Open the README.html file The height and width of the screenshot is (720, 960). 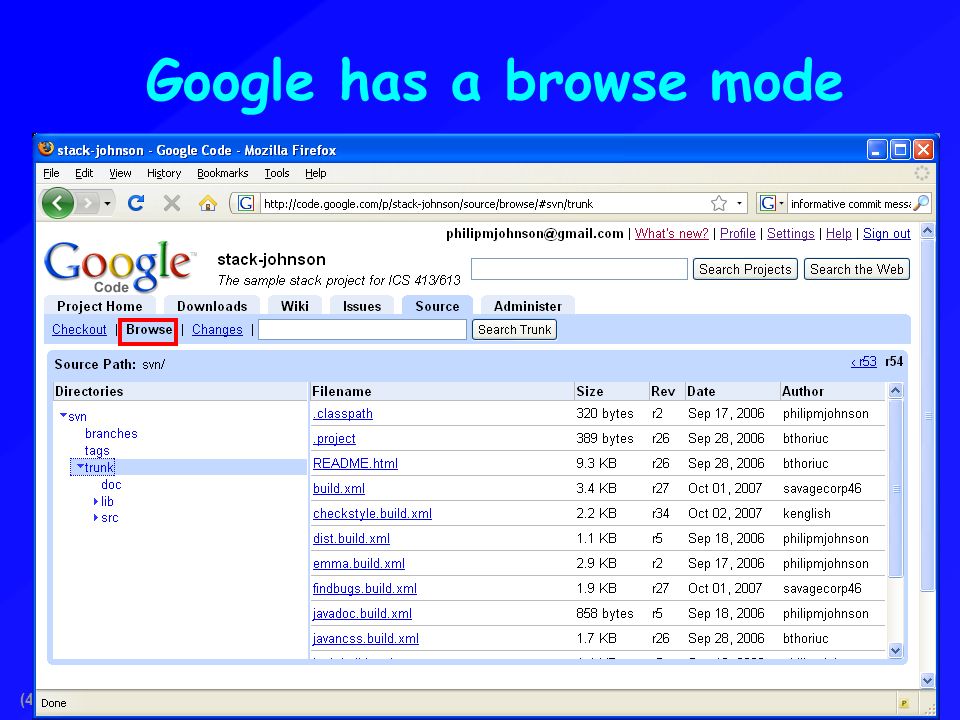[x=355, y=463]
